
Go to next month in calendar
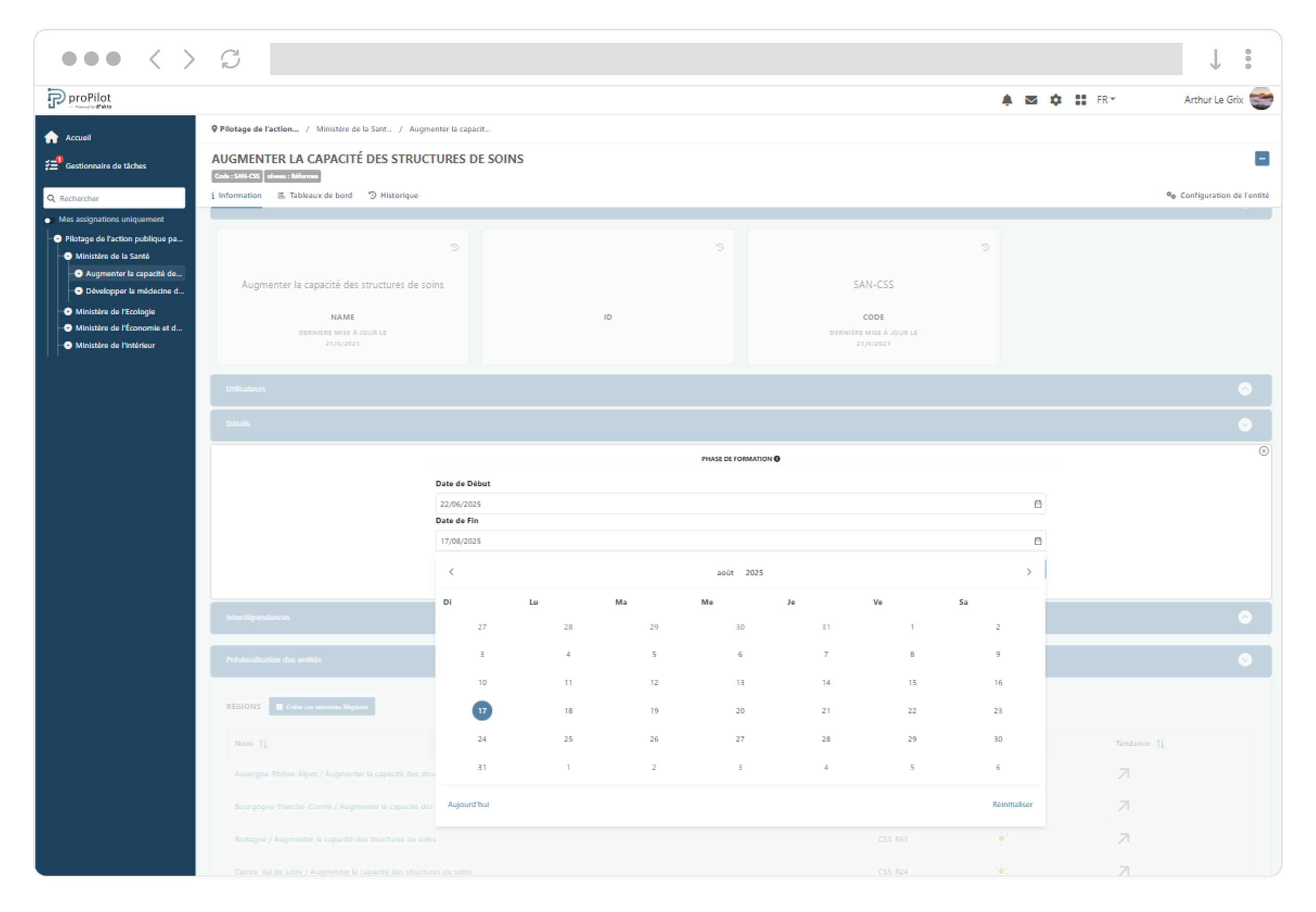pyautogui.click(x=1029, y=572)
